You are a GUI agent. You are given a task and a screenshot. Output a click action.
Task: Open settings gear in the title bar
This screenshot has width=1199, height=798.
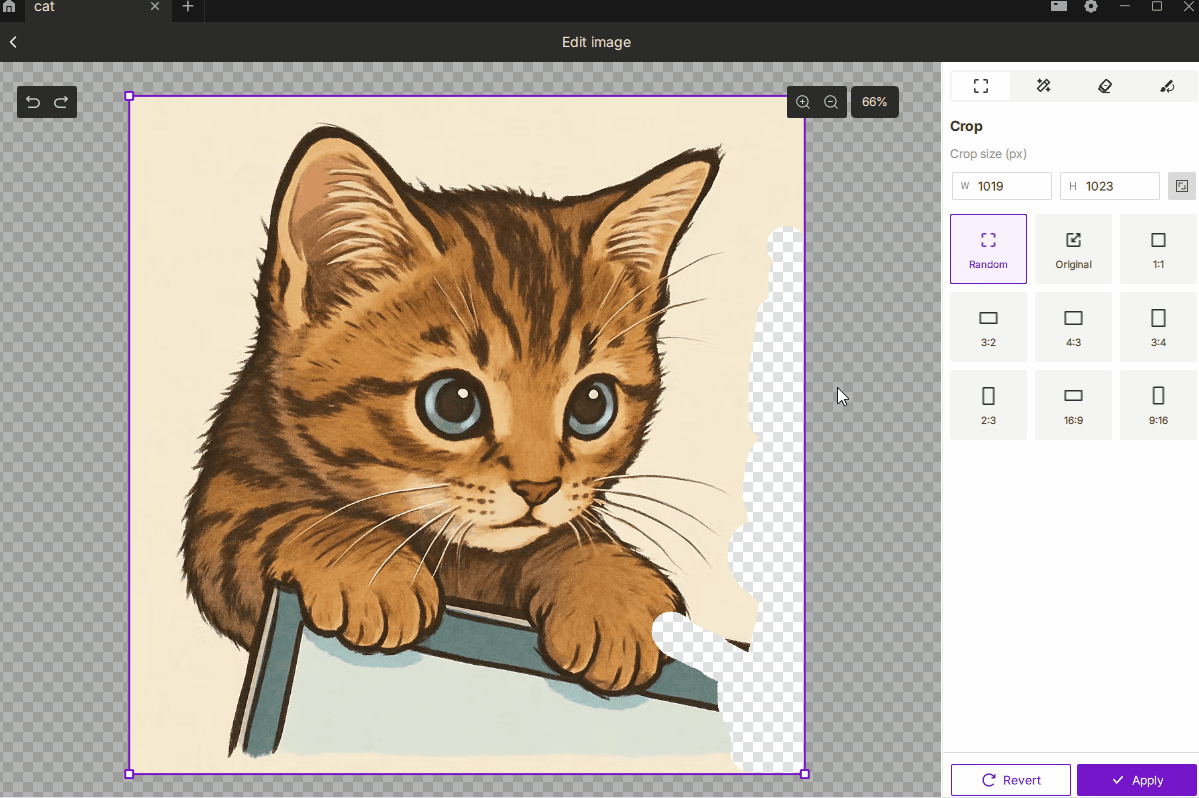pos(1091,7)
